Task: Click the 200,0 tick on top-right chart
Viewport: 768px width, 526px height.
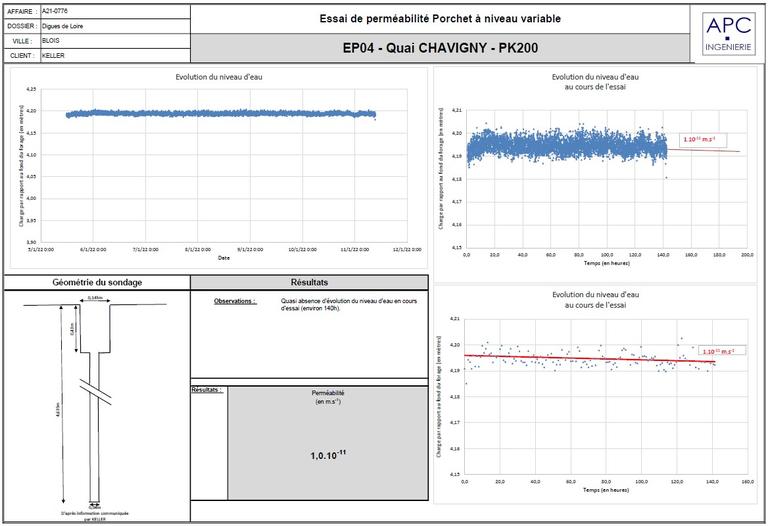Action: [747, 255]
